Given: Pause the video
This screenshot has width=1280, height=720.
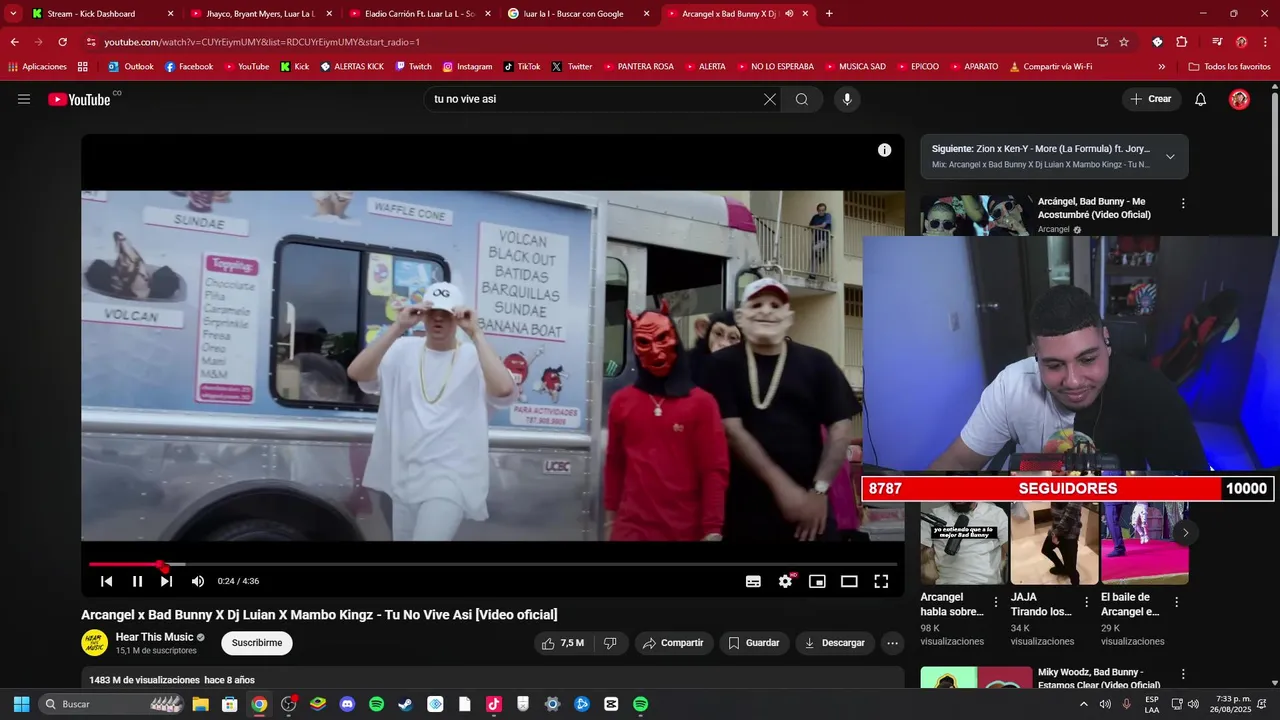Looking at the screenshot, I should 138,581.
